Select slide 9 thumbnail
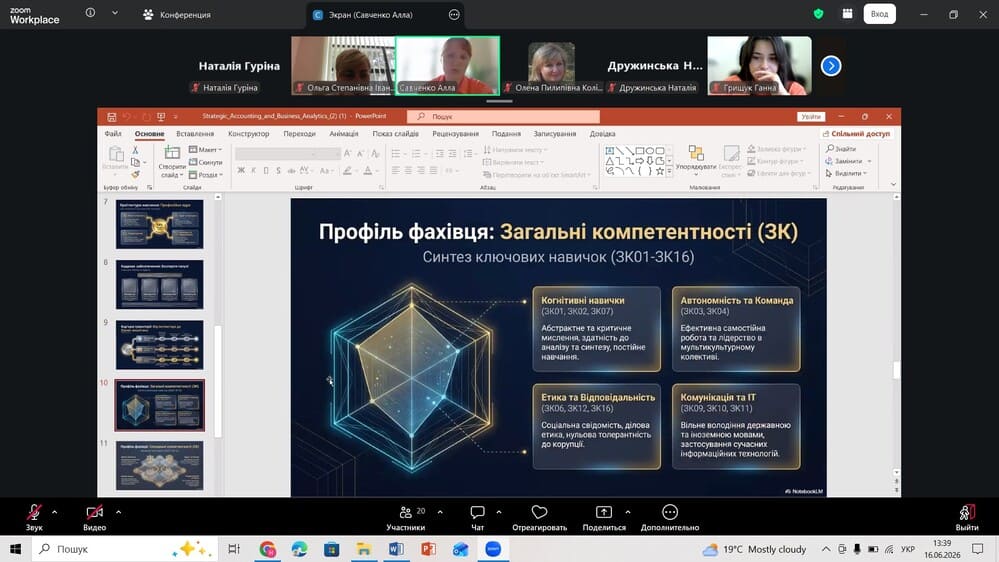 pos(160,345)
